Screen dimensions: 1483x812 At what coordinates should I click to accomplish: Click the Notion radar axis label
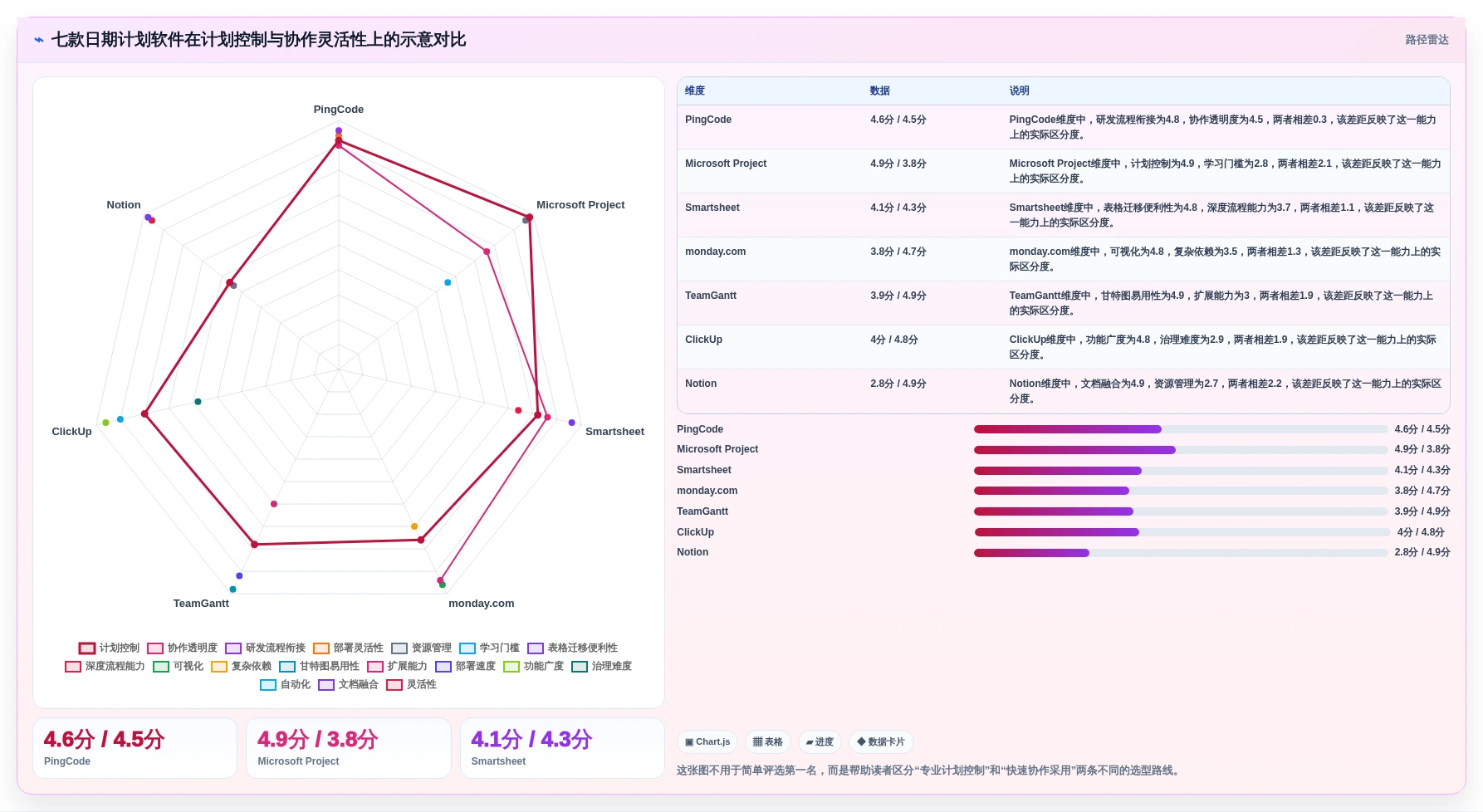pyautogui.click(x=124, y=205)
